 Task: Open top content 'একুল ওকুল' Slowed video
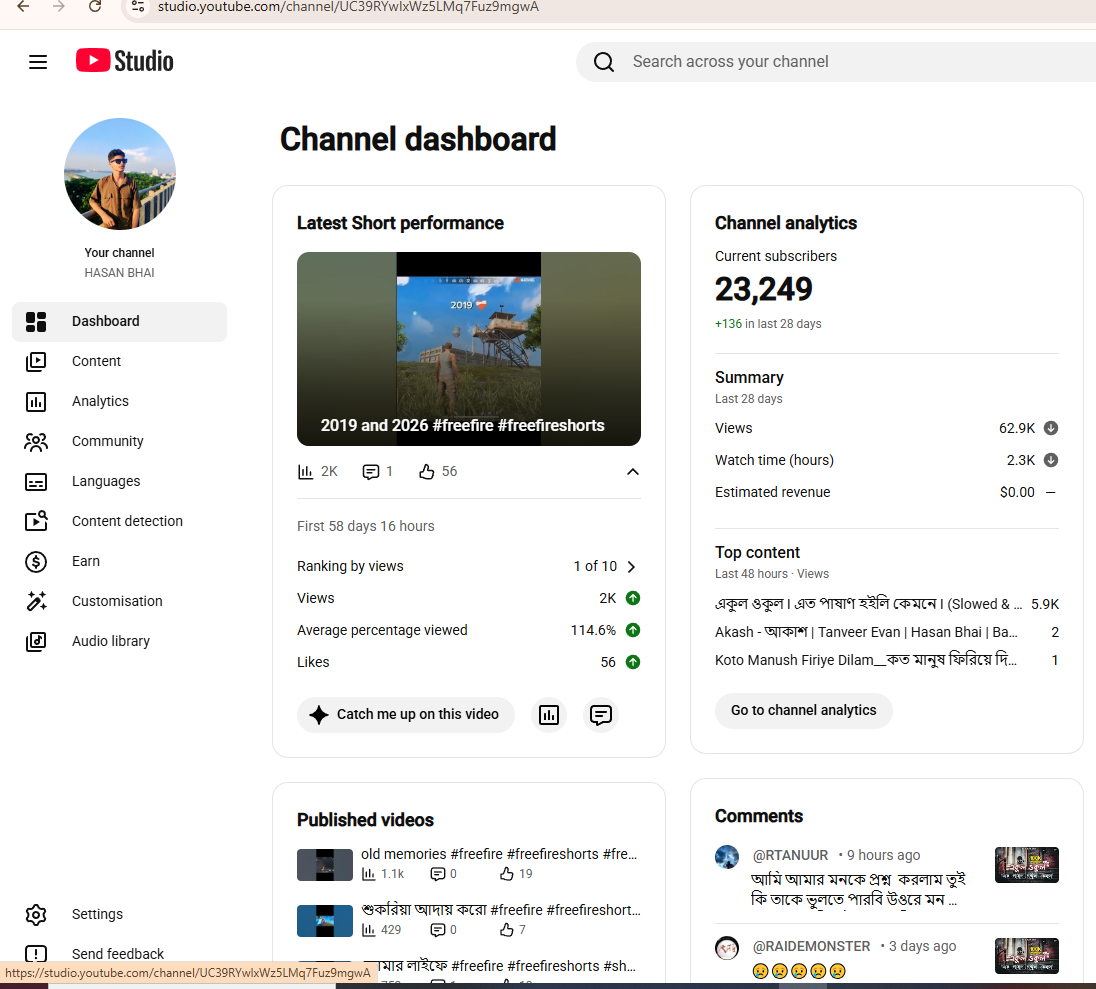pos(868,605)
